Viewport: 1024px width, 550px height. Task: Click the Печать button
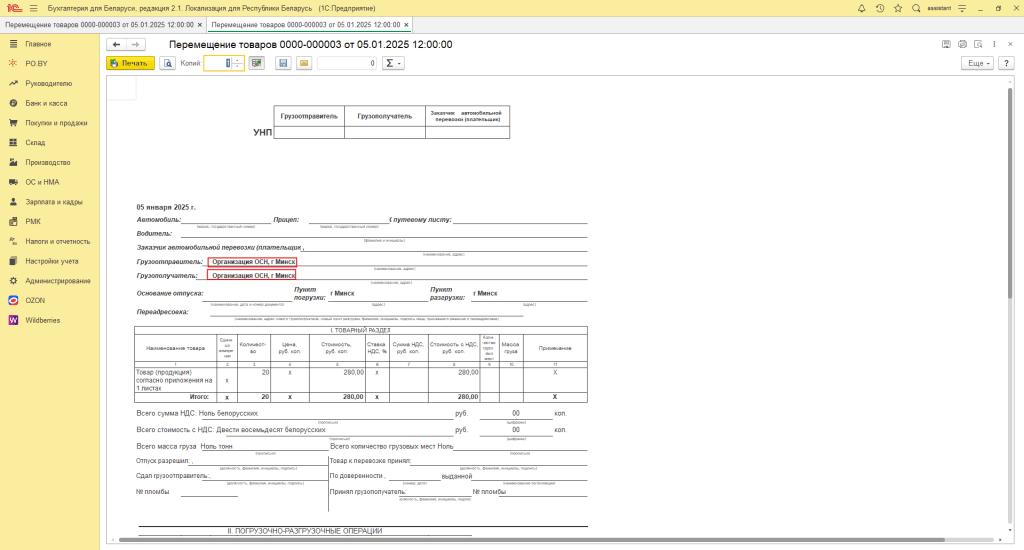131,63
